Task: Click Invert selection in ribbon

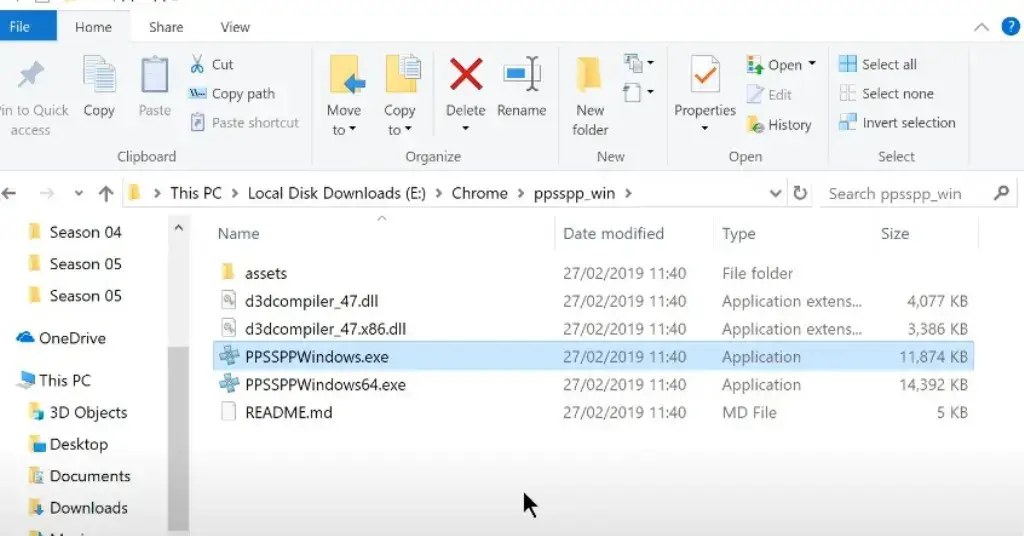Action: [x=897, y=123]
